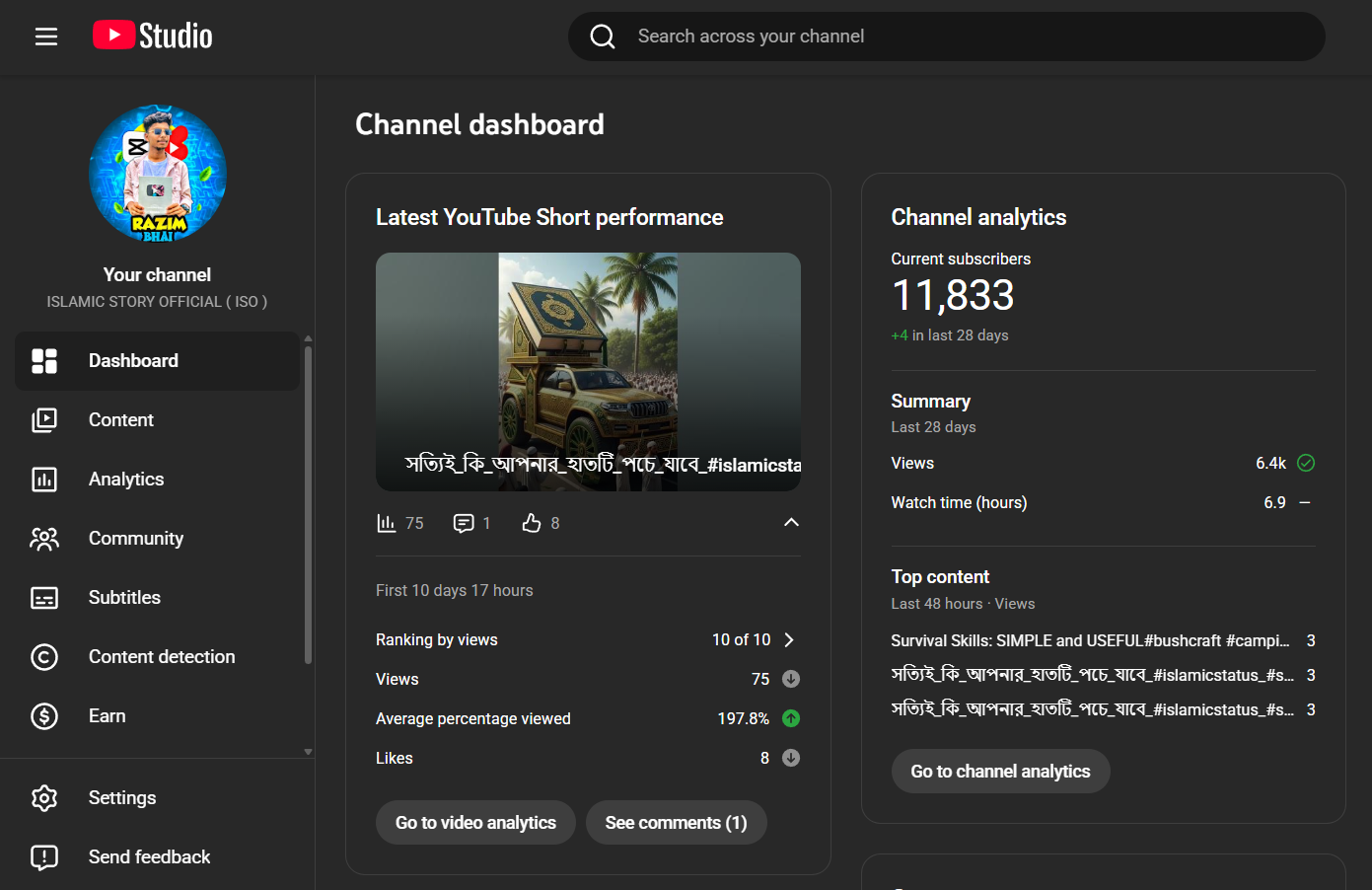Select Subtitles from the sidebar
The height and width of the screenshot is (890, 1372).
pyautogui.click(x=124, y=598)
